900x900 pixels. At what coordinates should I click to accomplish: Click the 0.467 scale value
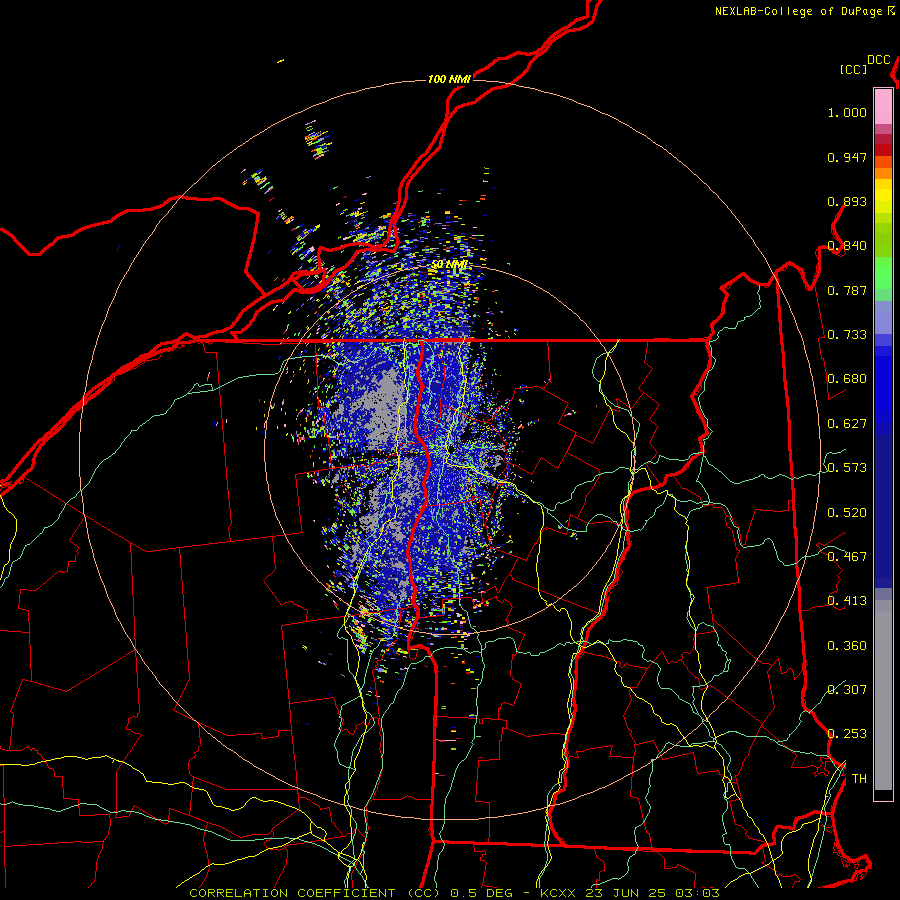847,557
